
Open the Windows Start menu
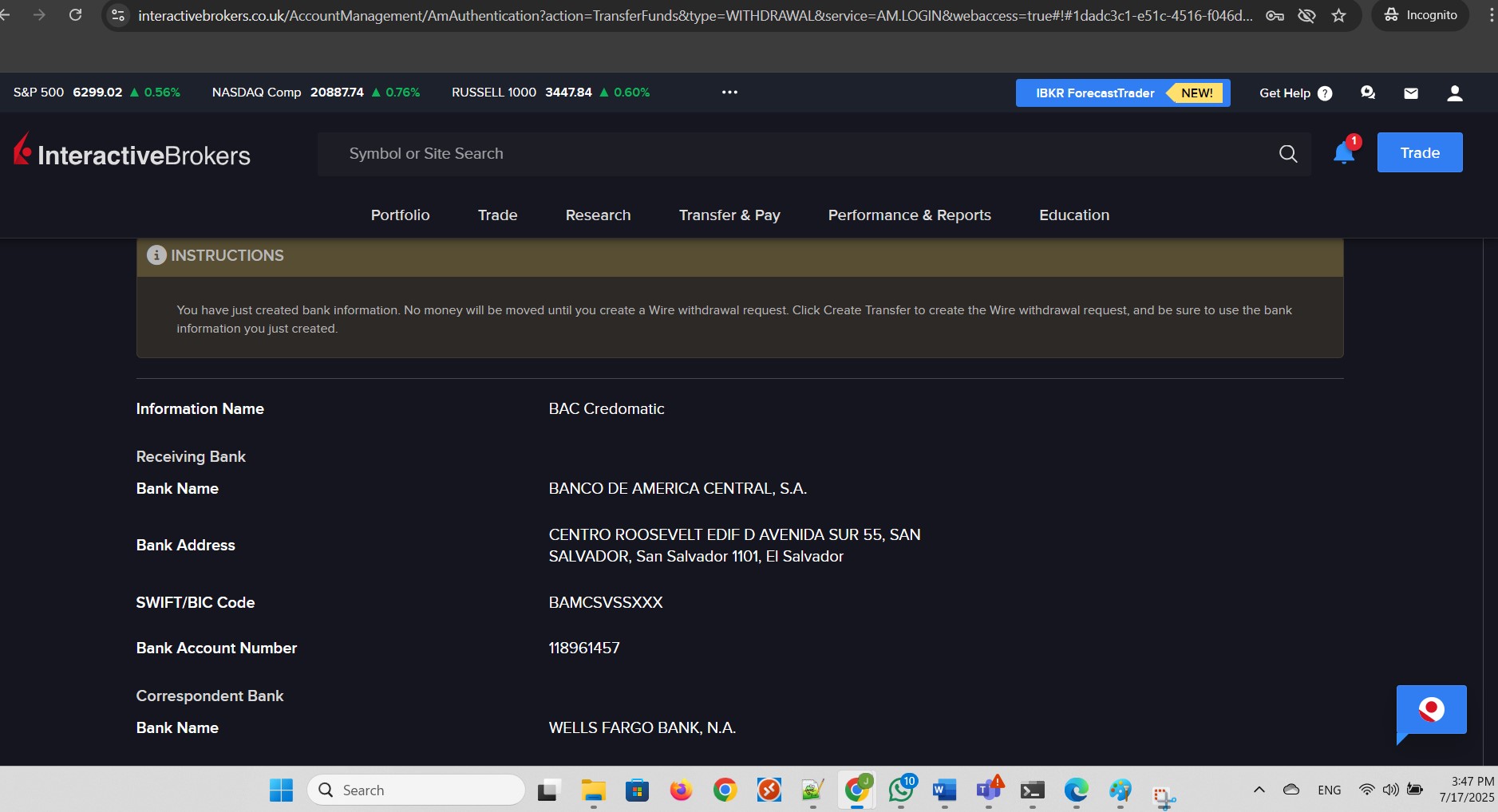[x=281, y=790]
